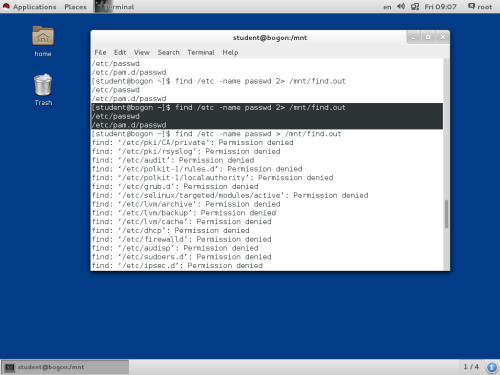
Task: Click the '/etc/lvm/backup' line
Action: pyautogui.click(x=184, y=213)
